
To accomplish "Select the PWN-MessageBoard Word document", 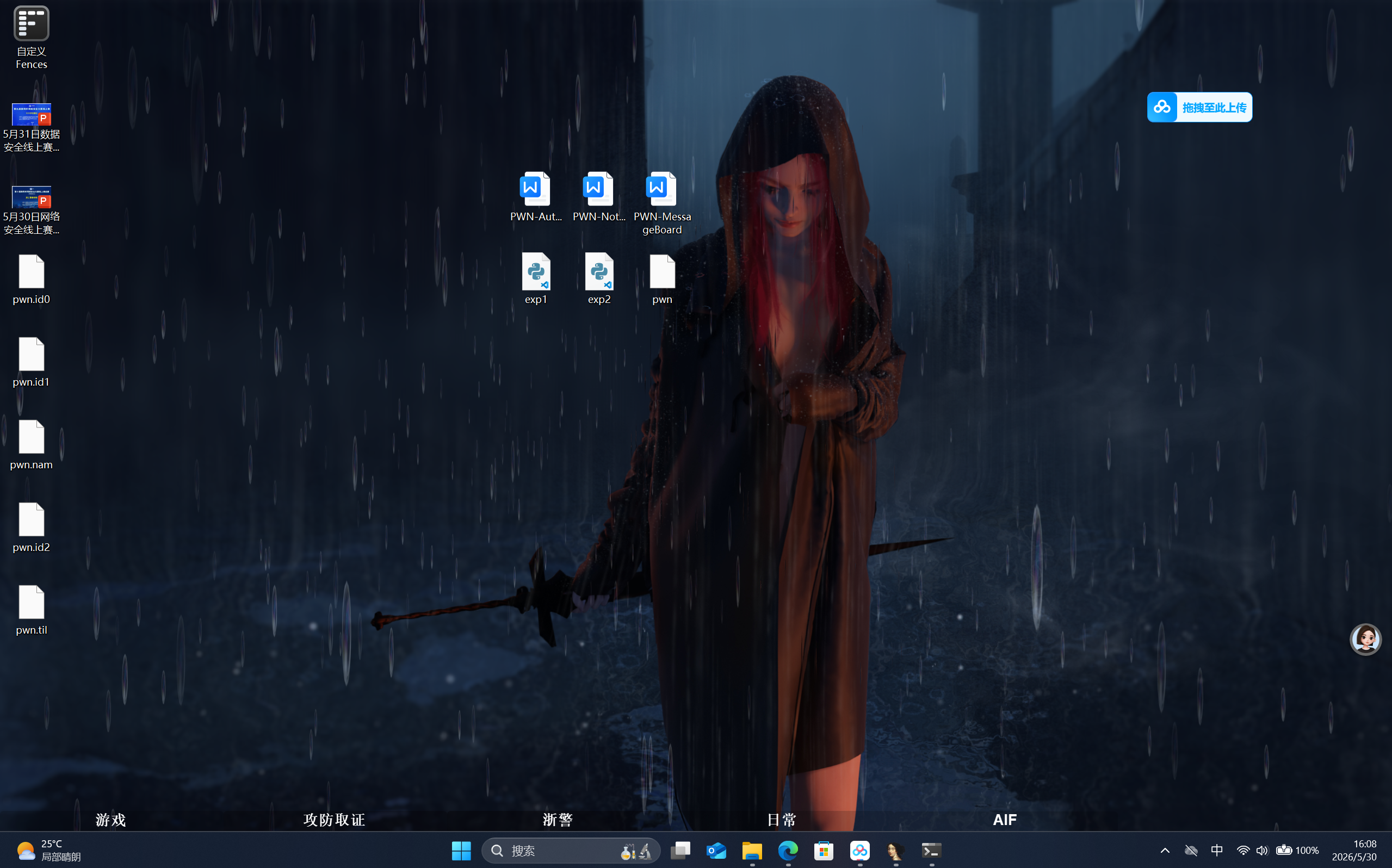I will point(662,203).
